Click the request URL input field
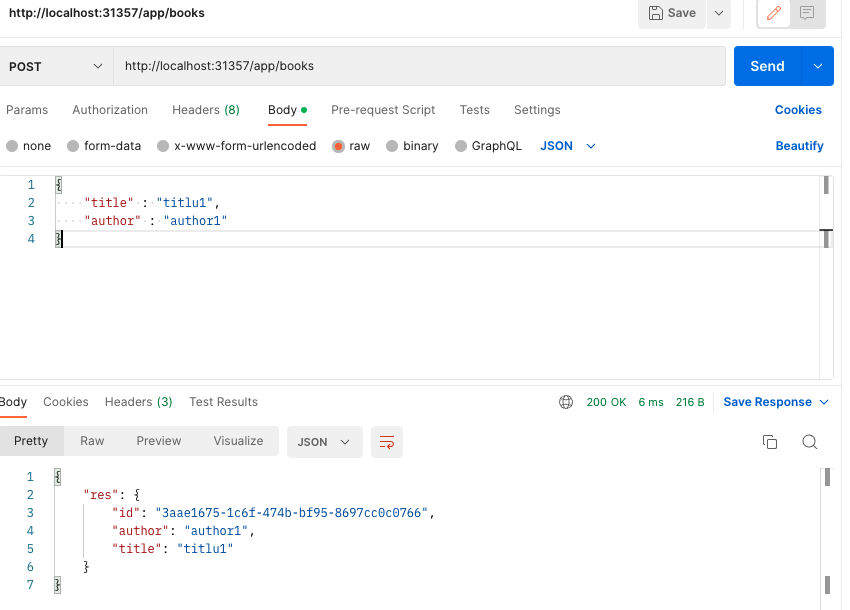This screenshot has height=610, width=850. pyautogui.click(x=418, y=66)
